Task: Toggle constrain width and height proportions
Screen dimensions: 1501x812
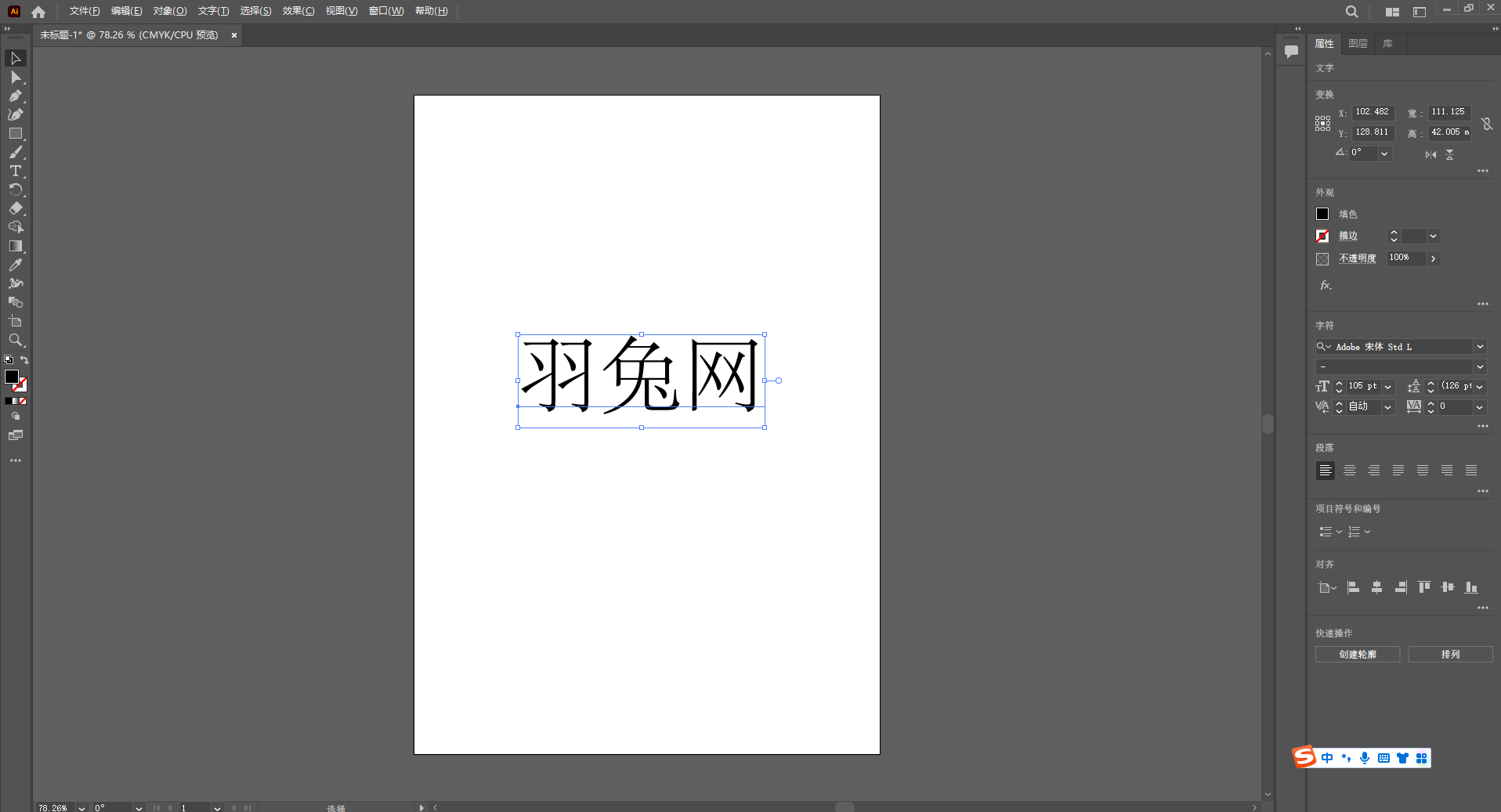Action: pos(1486,124)
